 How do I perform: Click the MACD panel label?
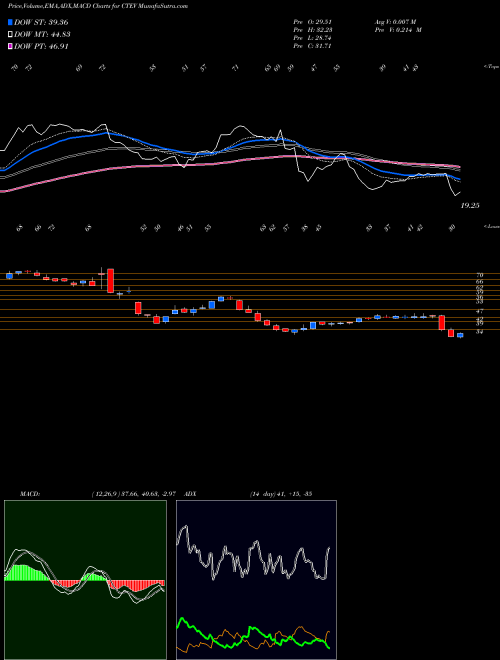[29, 493]
